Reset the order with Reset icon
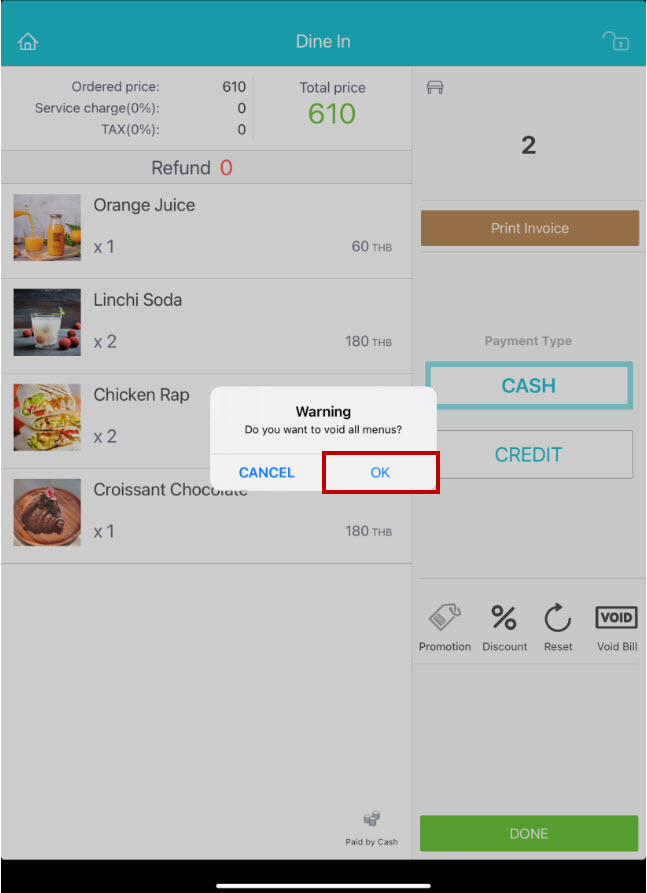 point(558,618)
